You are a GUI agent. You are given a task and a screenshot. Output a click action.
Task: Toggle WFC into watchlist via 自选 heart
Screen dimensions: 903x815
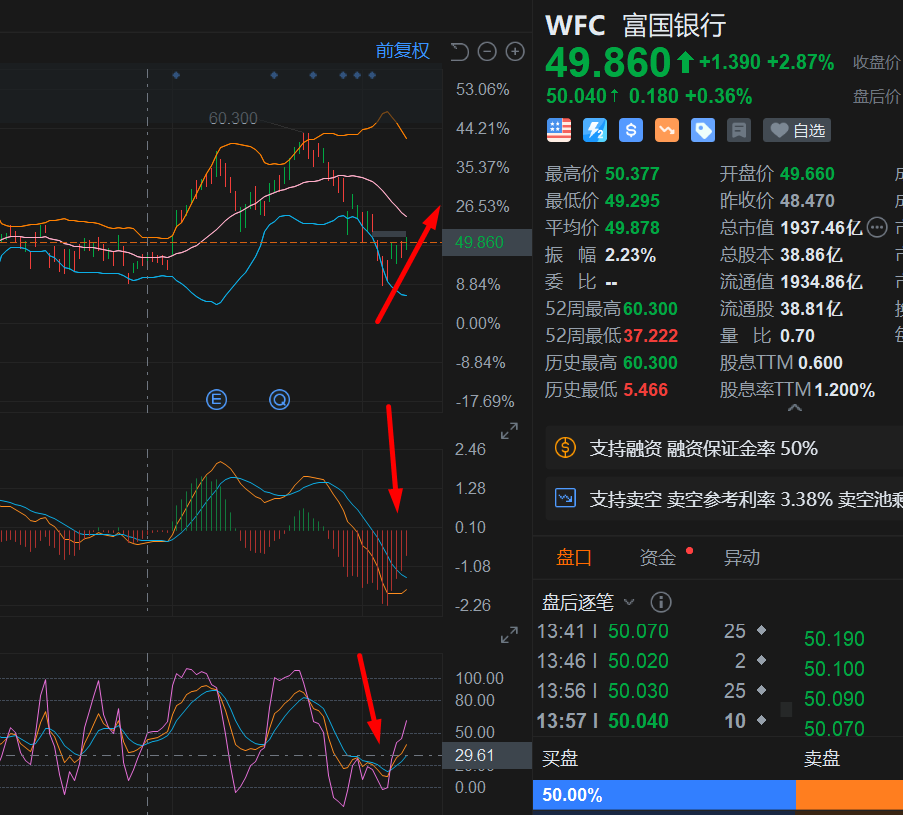796,130
